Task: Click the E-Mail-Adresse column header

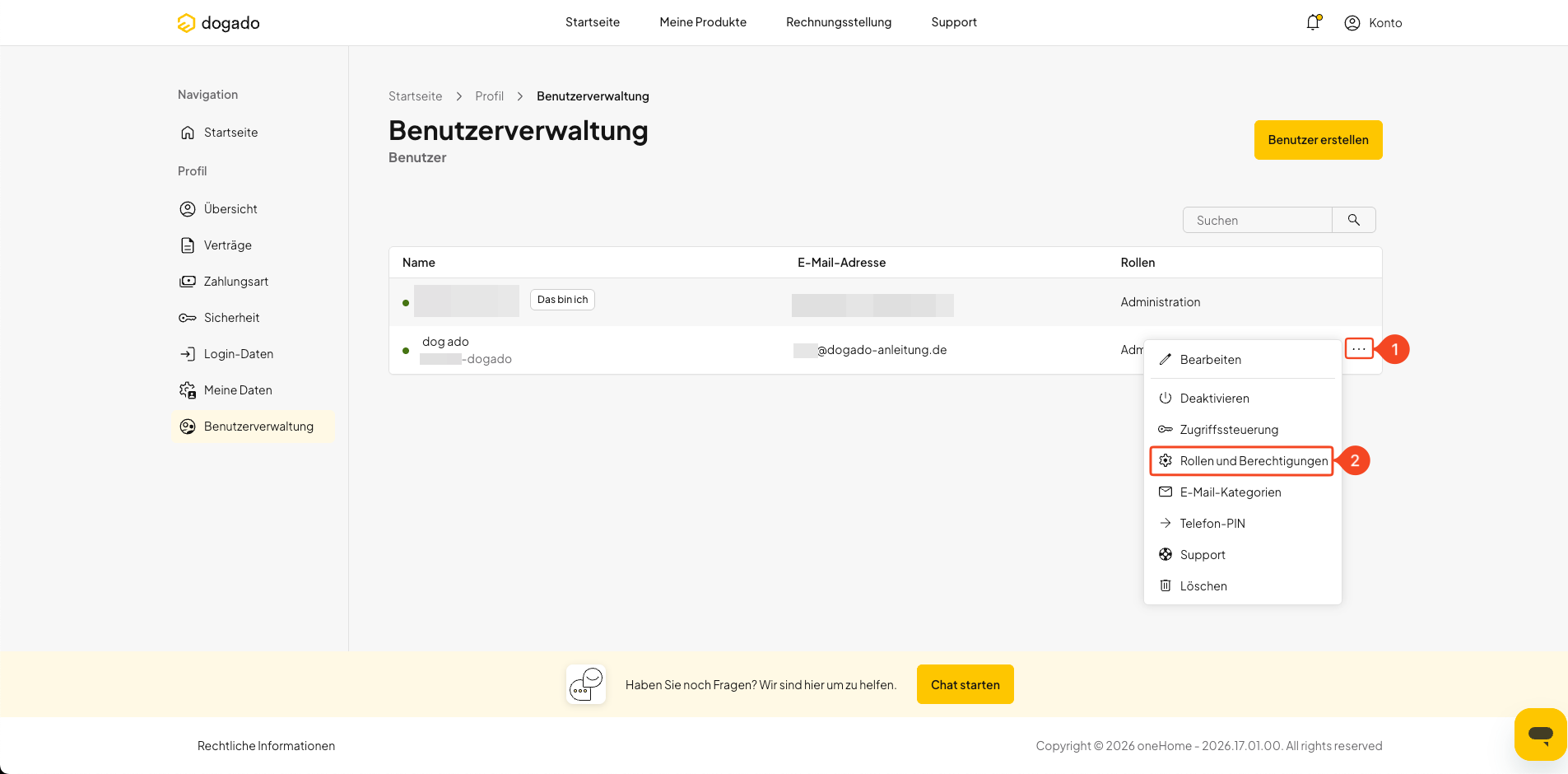Action: point(841,263)
